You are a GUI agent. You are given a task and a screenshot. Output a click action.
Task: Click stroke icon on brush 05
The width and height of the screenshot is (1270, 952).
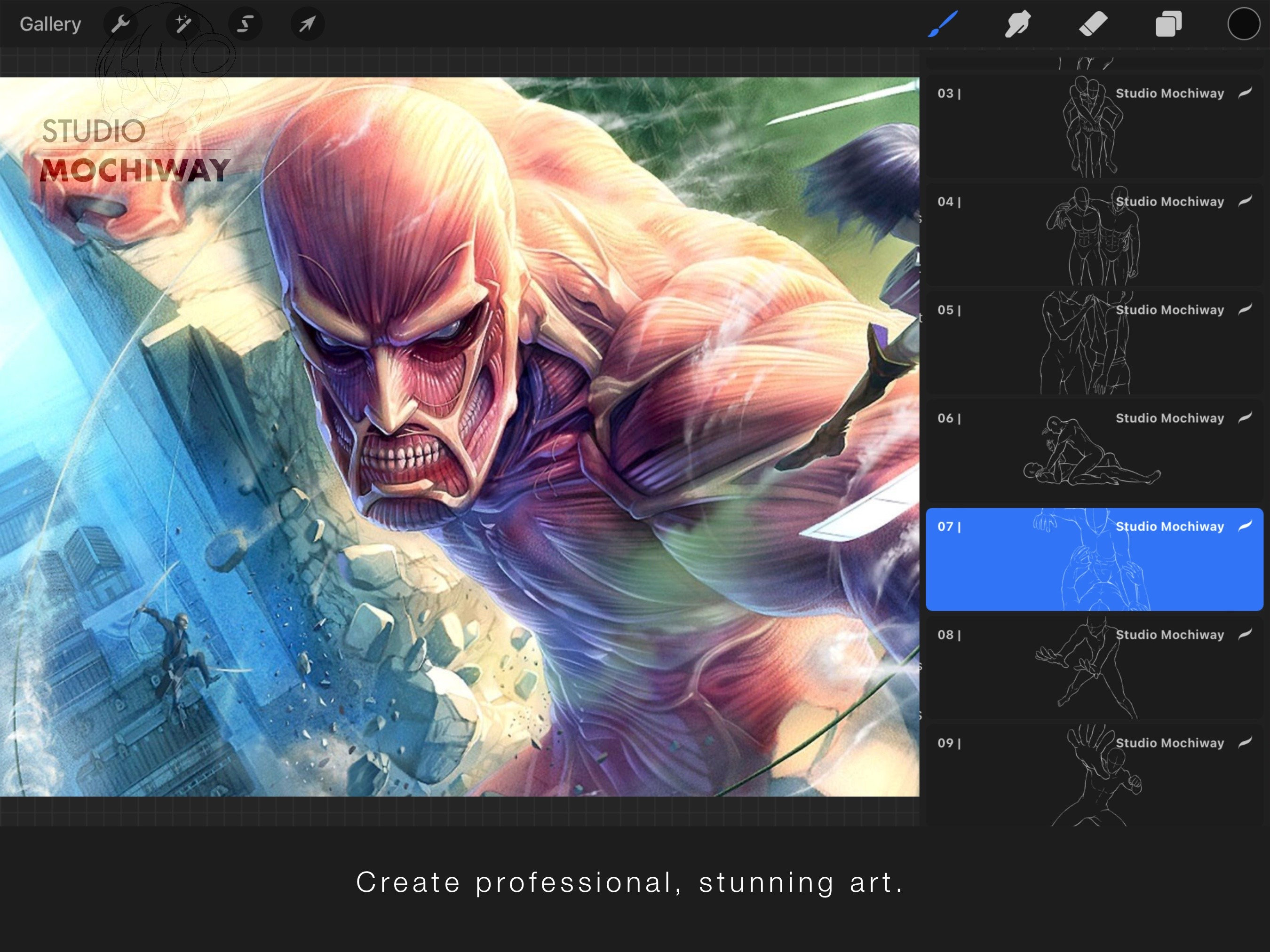[1245, 309]
